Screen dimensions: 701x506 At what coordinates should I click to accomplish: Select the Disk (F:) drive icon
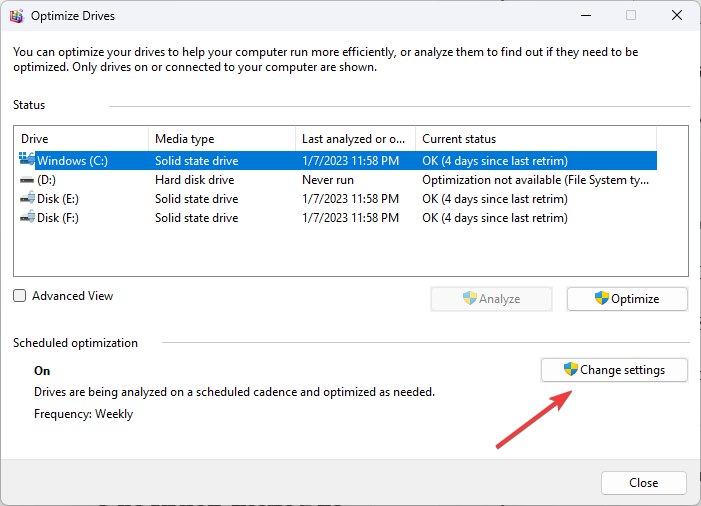coord(27,217)
